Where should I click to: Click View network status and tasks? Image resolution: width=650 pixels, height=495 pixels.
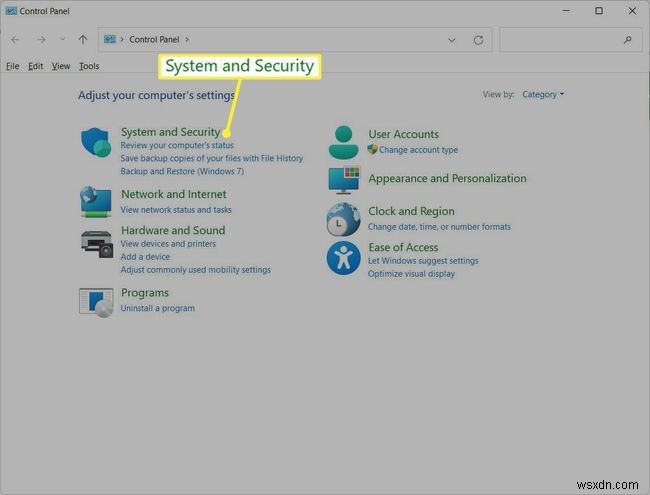click(x=176, y=210)
